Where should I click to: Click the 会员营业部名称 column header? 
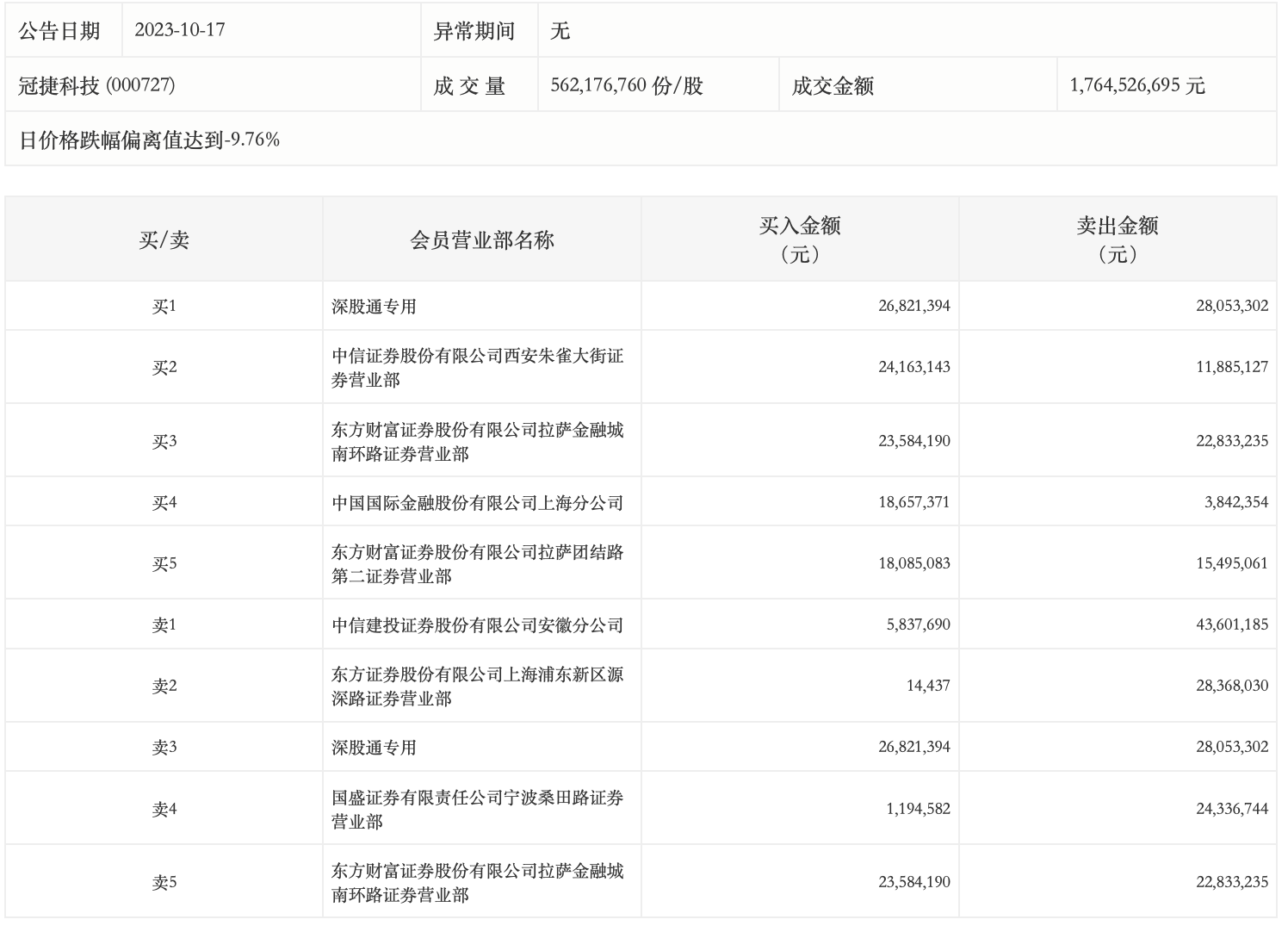(481, 239)
